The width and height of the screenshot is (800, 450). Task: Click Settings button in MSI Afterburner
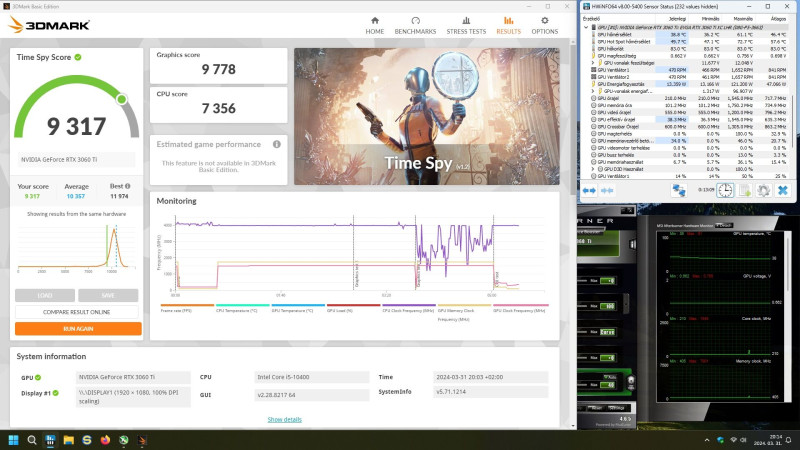(617, 408)
